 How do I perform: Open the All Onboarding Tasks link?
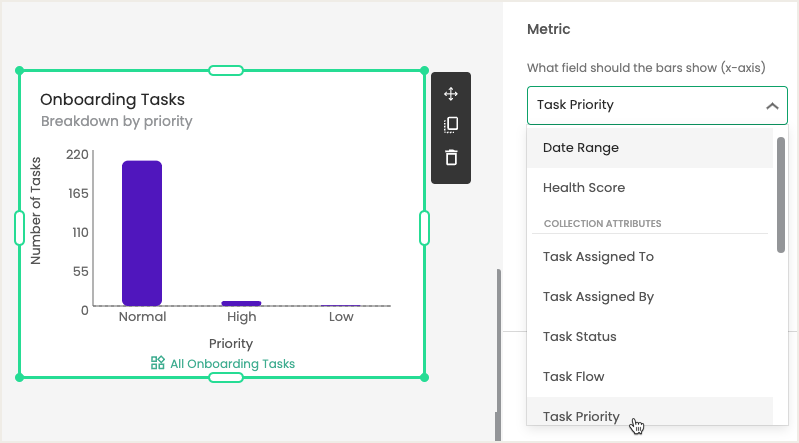[x=232, y=363]
